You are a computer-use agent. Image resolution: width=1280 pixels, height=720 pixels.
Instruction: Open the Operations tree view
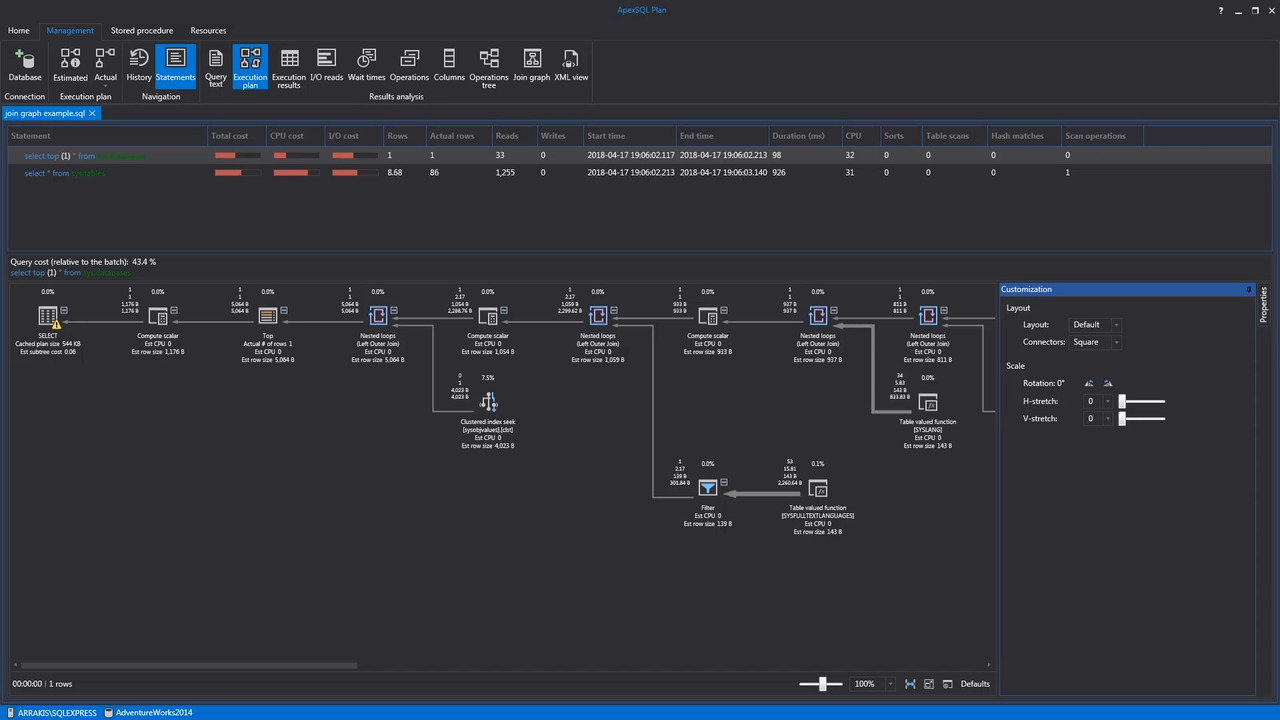pyautogui.click(x=488, y=63)
